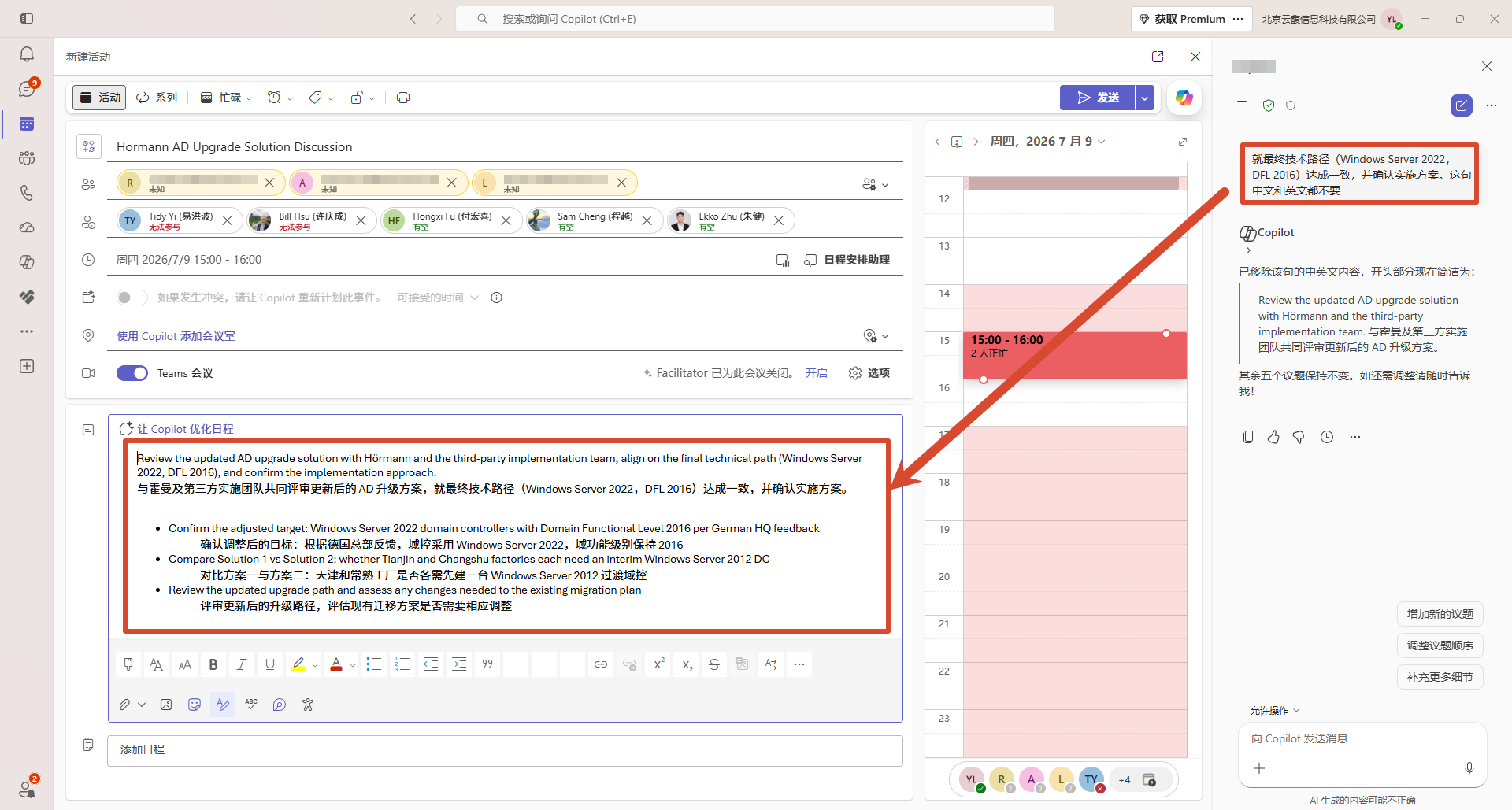The image size is (1512, 810).
Task: Apply bold formatting to agenda text
Action: coord(213,664)
